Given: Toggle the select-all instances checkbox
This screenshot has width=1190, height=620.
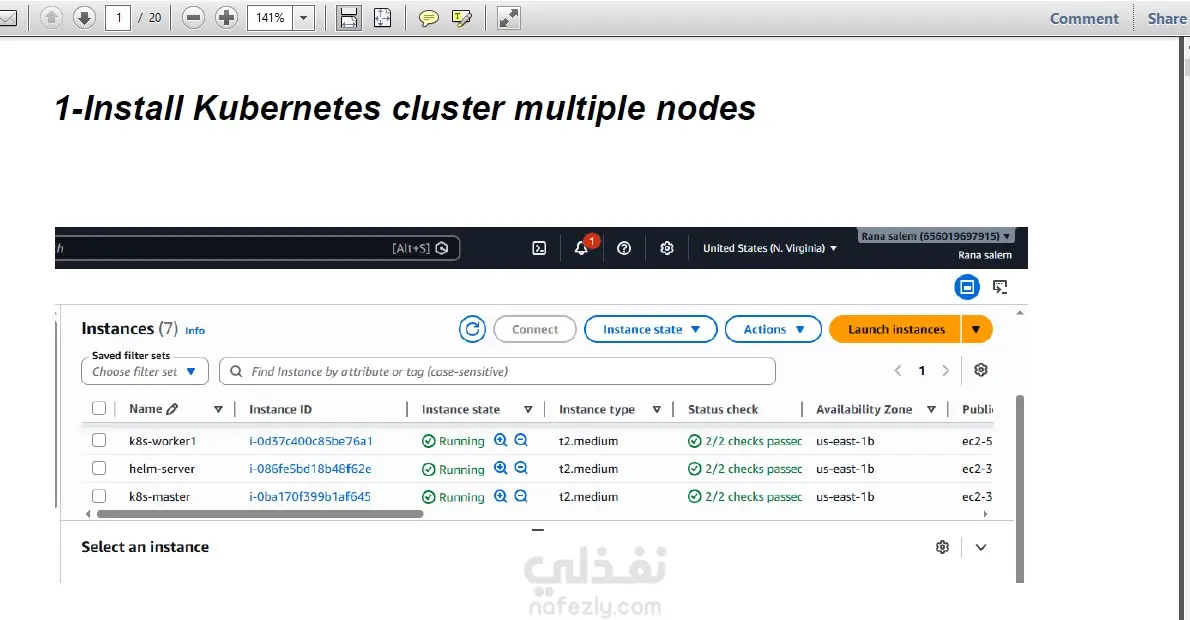Looking at the screenshot, I should pyautogui.click(x=99, y=408).
